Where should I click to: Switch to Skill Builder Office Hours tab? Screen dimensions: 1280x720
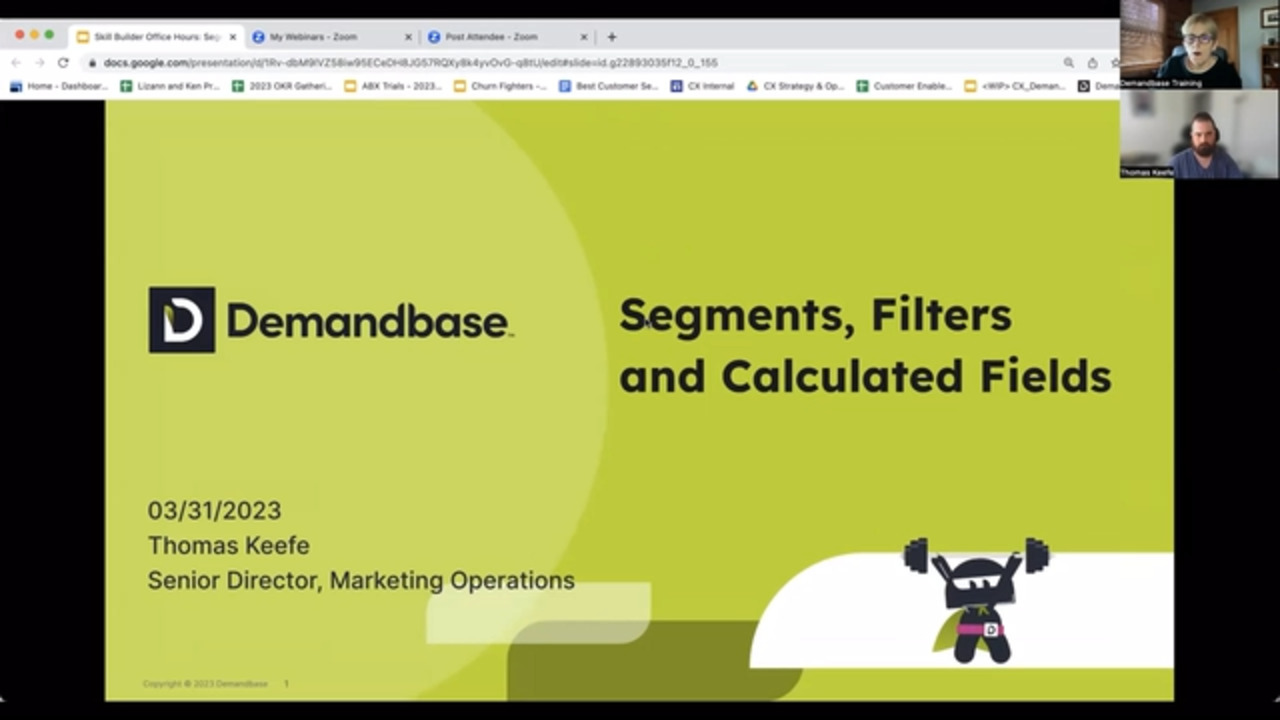tap(156, 37)
